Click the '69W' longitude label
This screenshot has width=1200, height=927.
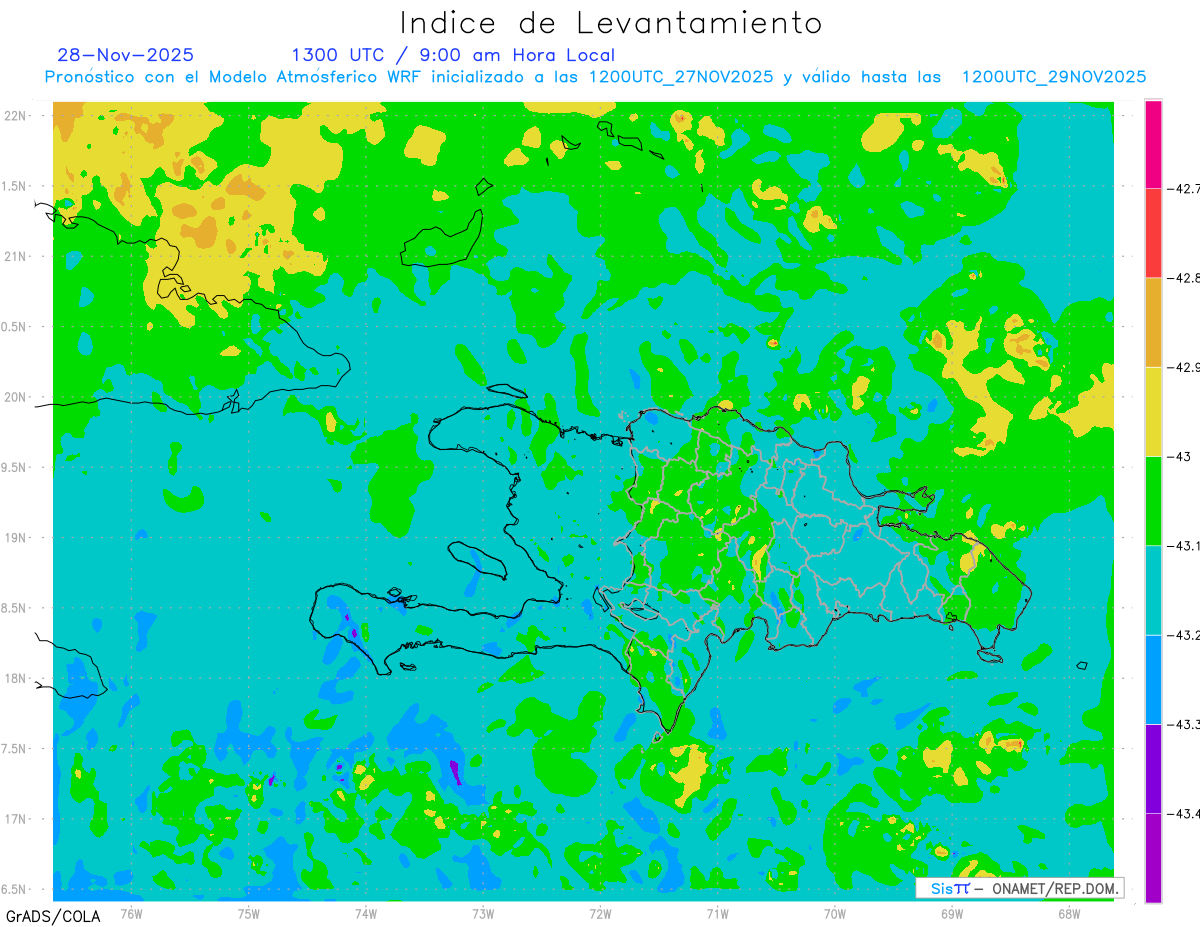[952, 914]
